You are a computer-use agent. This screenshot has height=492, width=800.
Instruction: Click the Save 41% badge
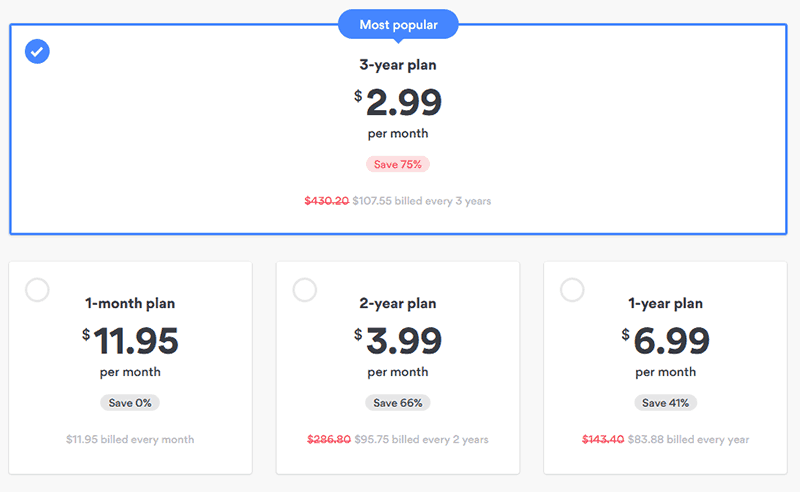666,403
